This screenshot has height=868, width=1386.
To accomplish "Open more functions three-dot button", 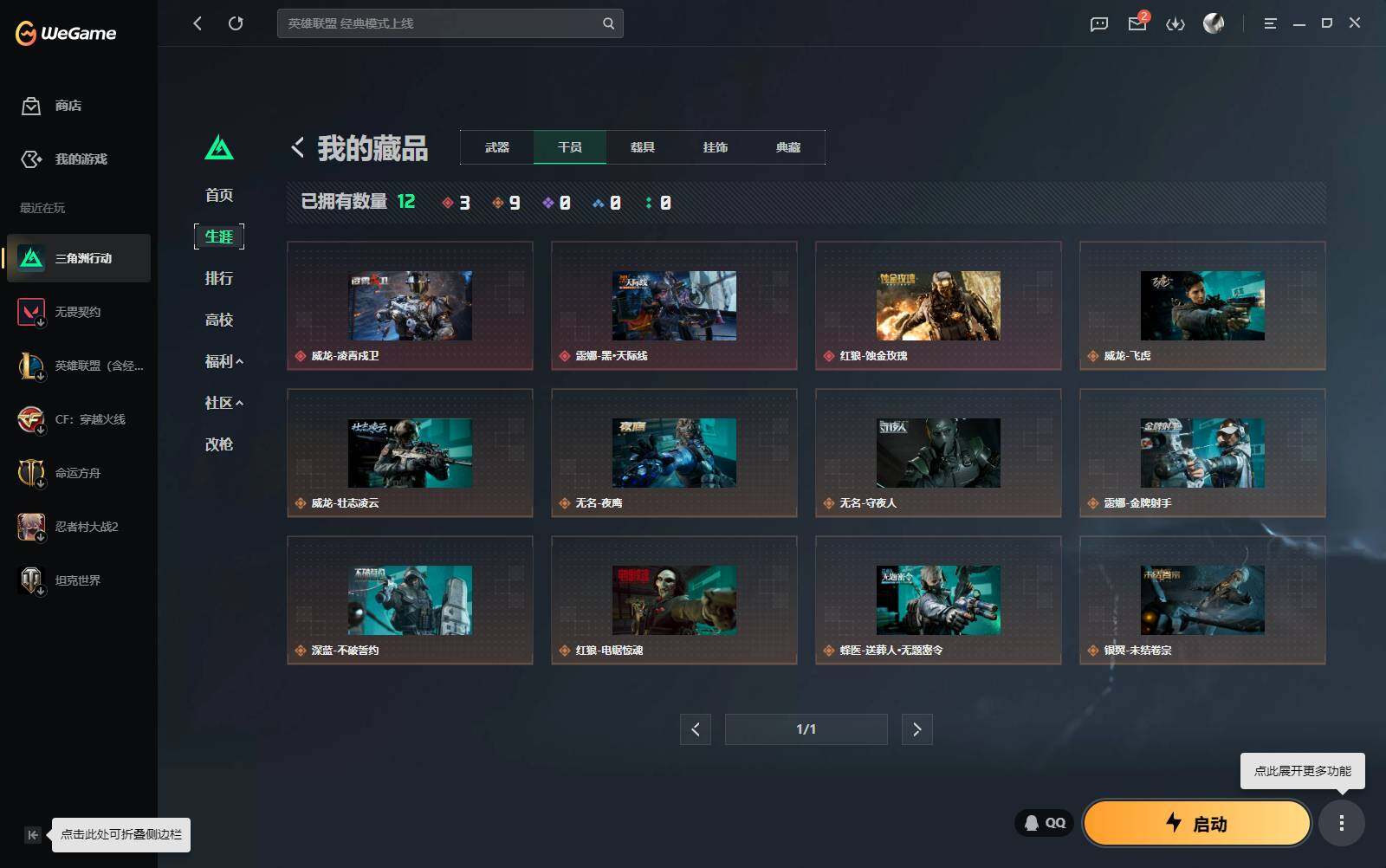I will [1342, 823].
